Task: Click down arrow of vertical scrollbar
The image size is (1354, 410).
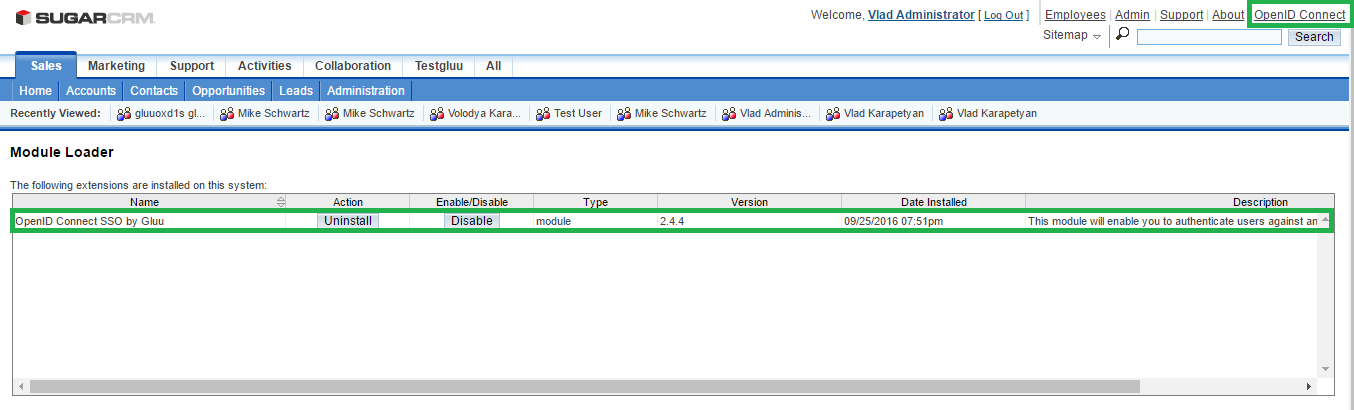Action: click(1326, 368)
